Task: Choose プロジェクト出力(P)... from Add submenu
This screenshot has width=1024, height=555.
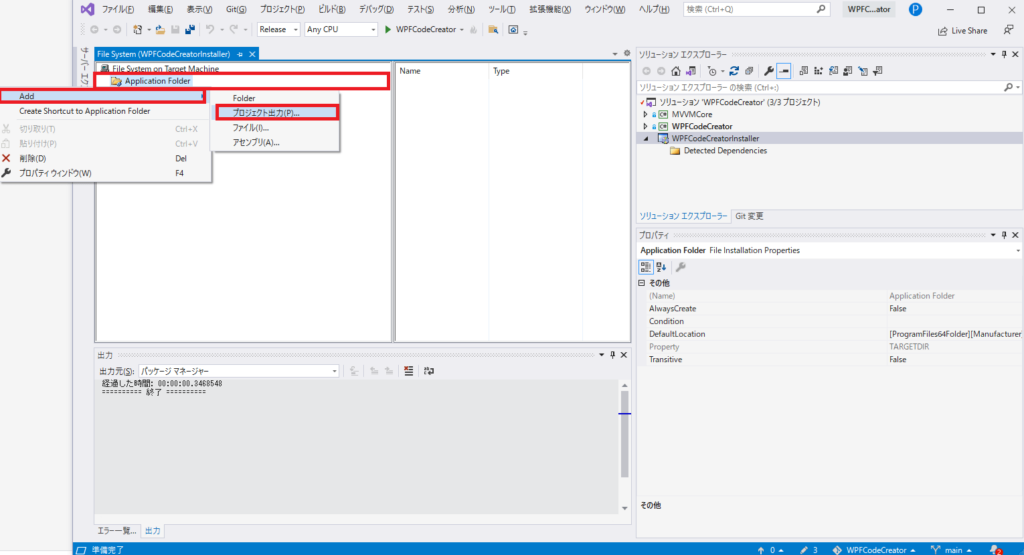Action: (277, 112)
